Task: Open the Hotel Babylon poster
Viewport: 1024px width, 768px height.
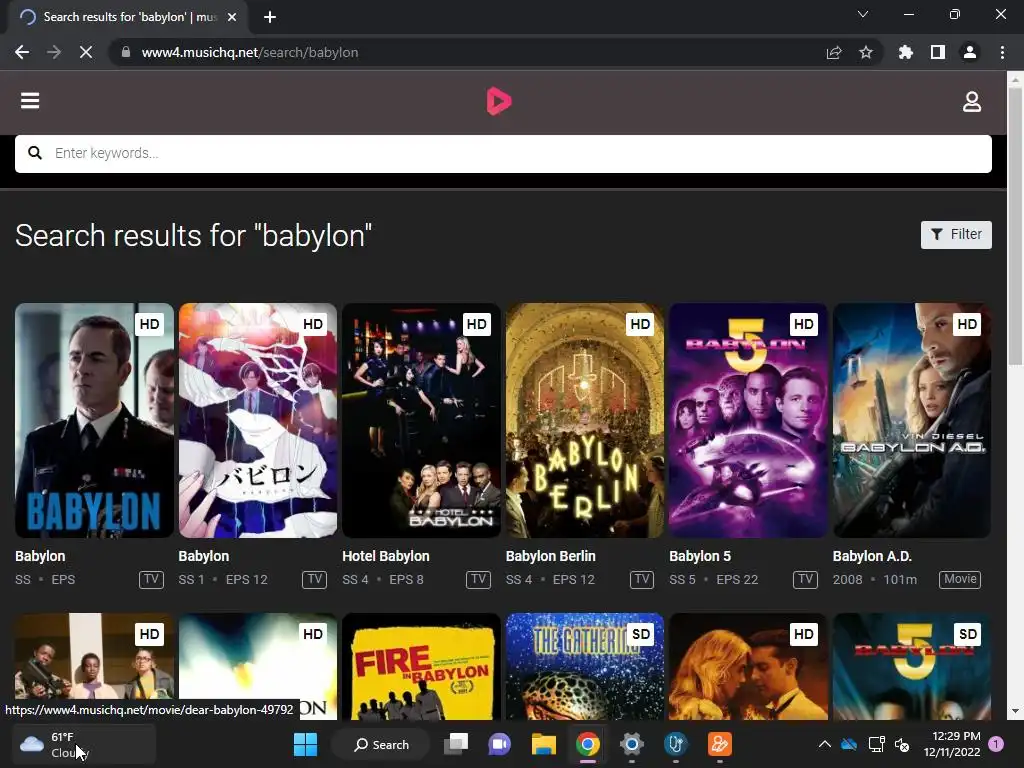Action: 421,420
